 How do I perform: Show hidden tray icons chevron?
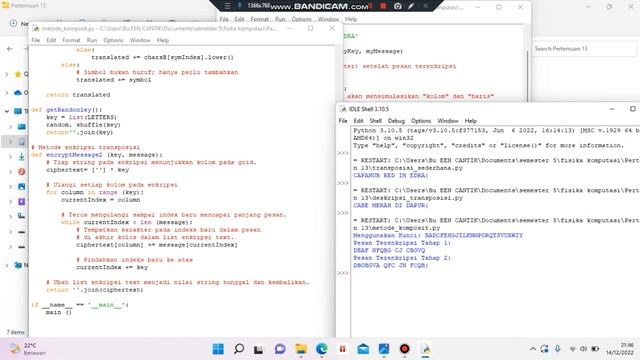click(x=533, y=349)
